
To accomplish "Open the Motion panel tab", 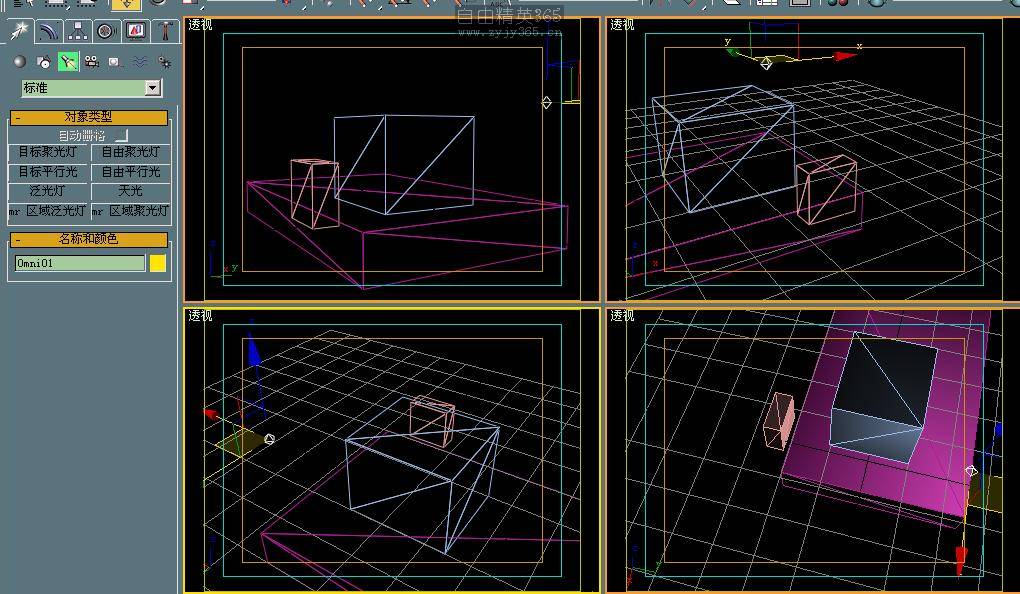I will pos(106,31).
